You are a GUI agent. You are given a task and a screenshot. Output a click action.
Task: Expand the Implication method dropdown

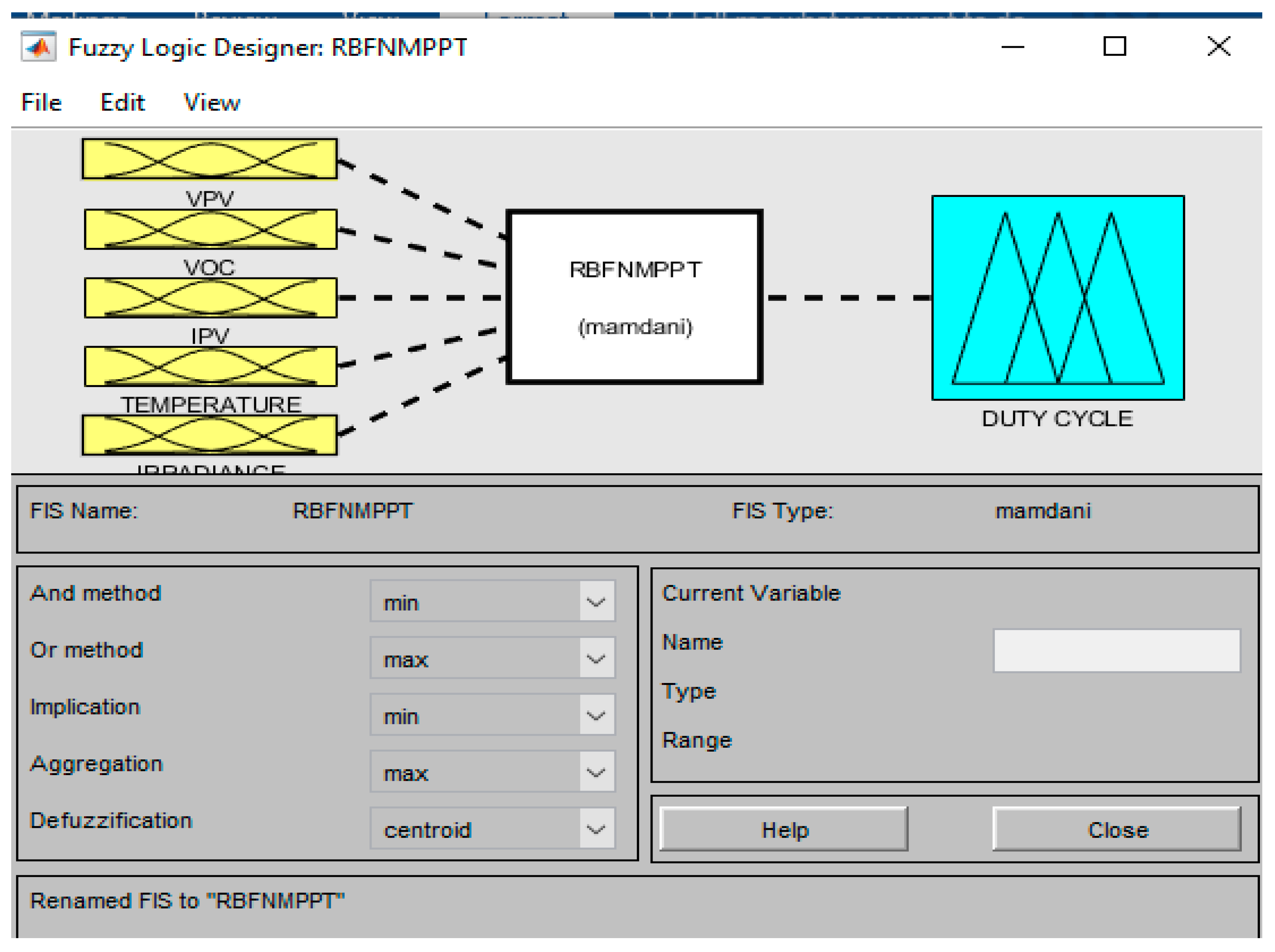[493, 715]
